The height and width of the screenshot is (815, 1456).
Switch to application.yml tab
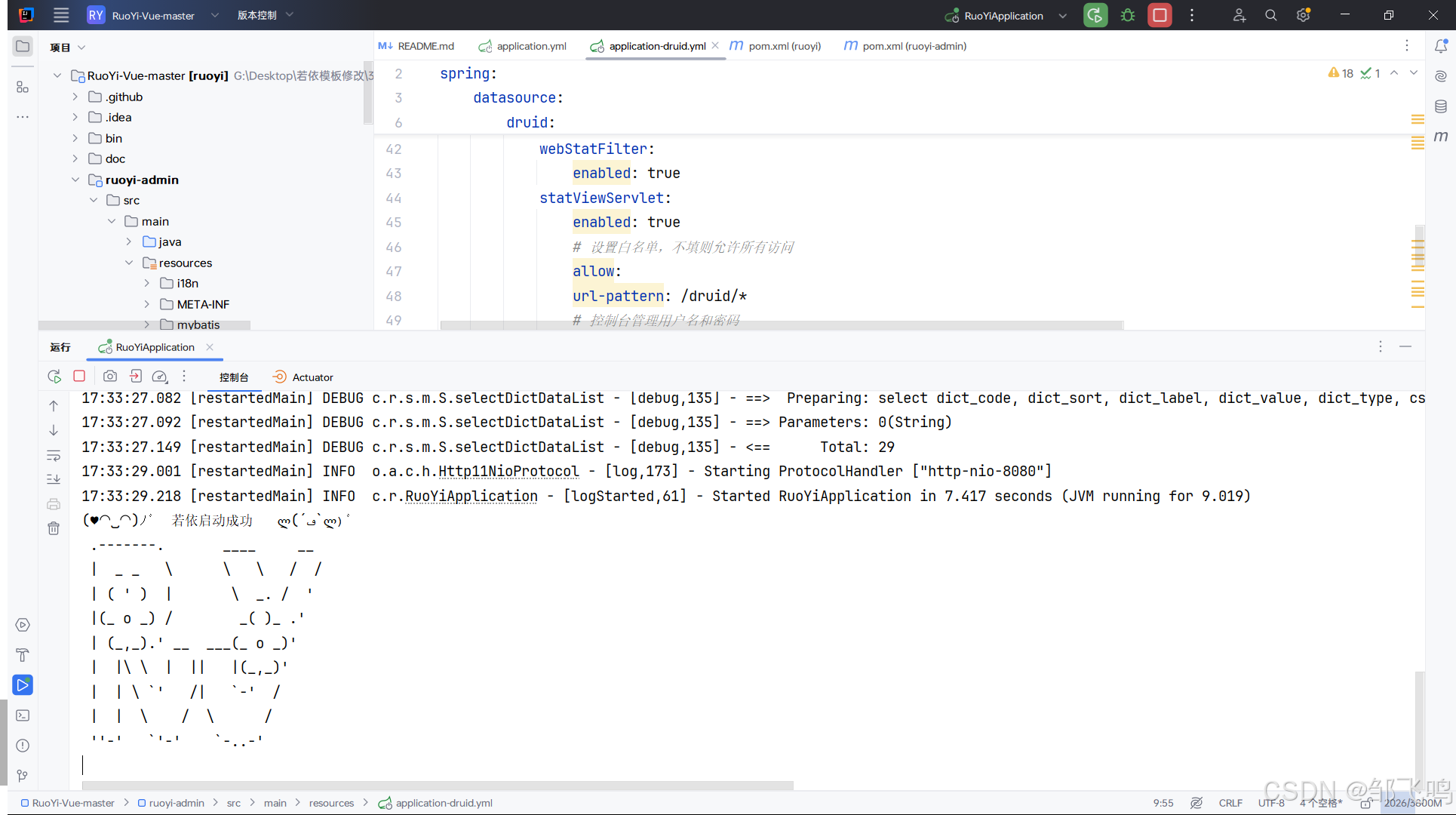tap(523, 46)
